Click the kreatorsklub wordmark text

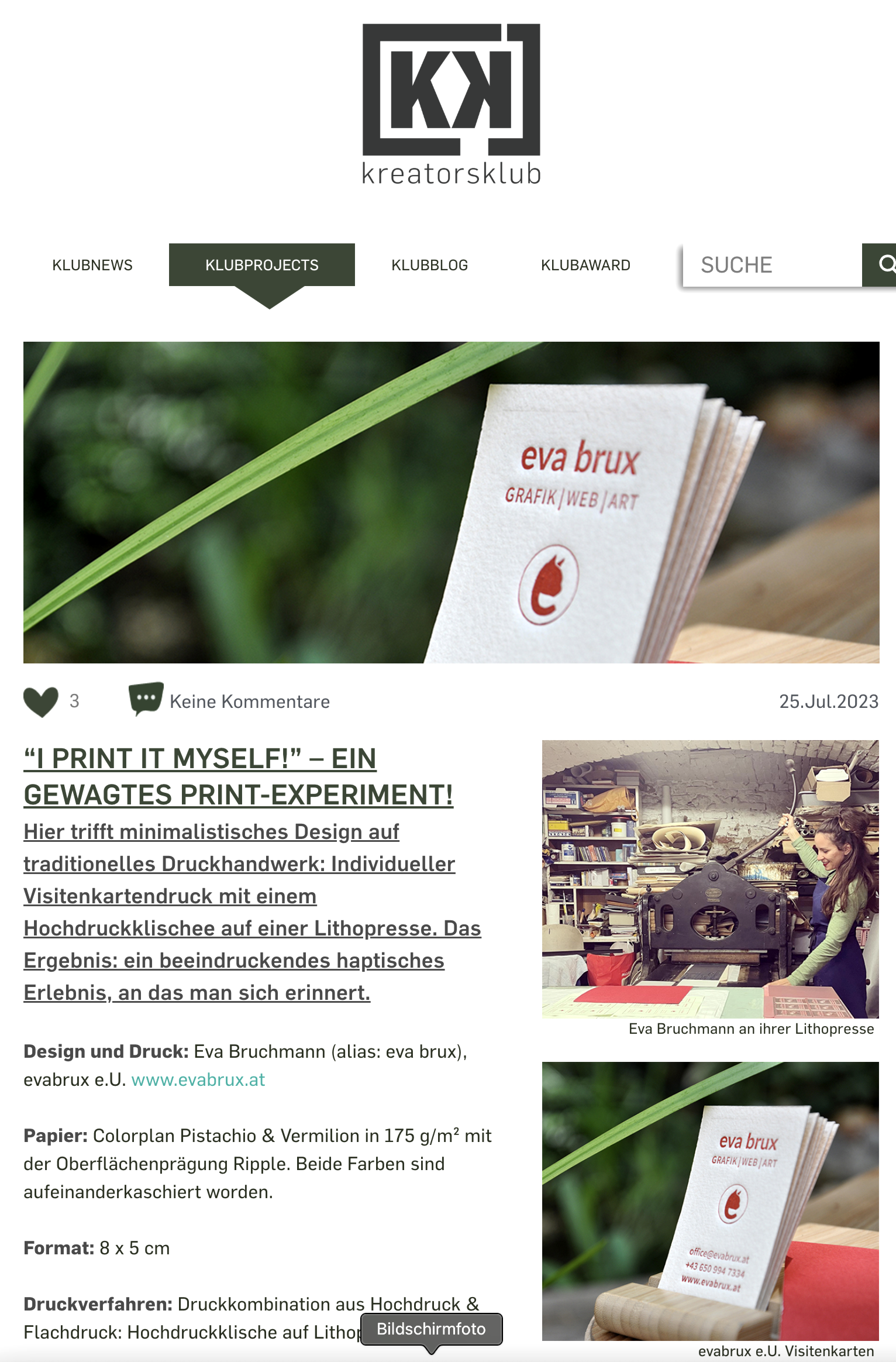(452, 174)
